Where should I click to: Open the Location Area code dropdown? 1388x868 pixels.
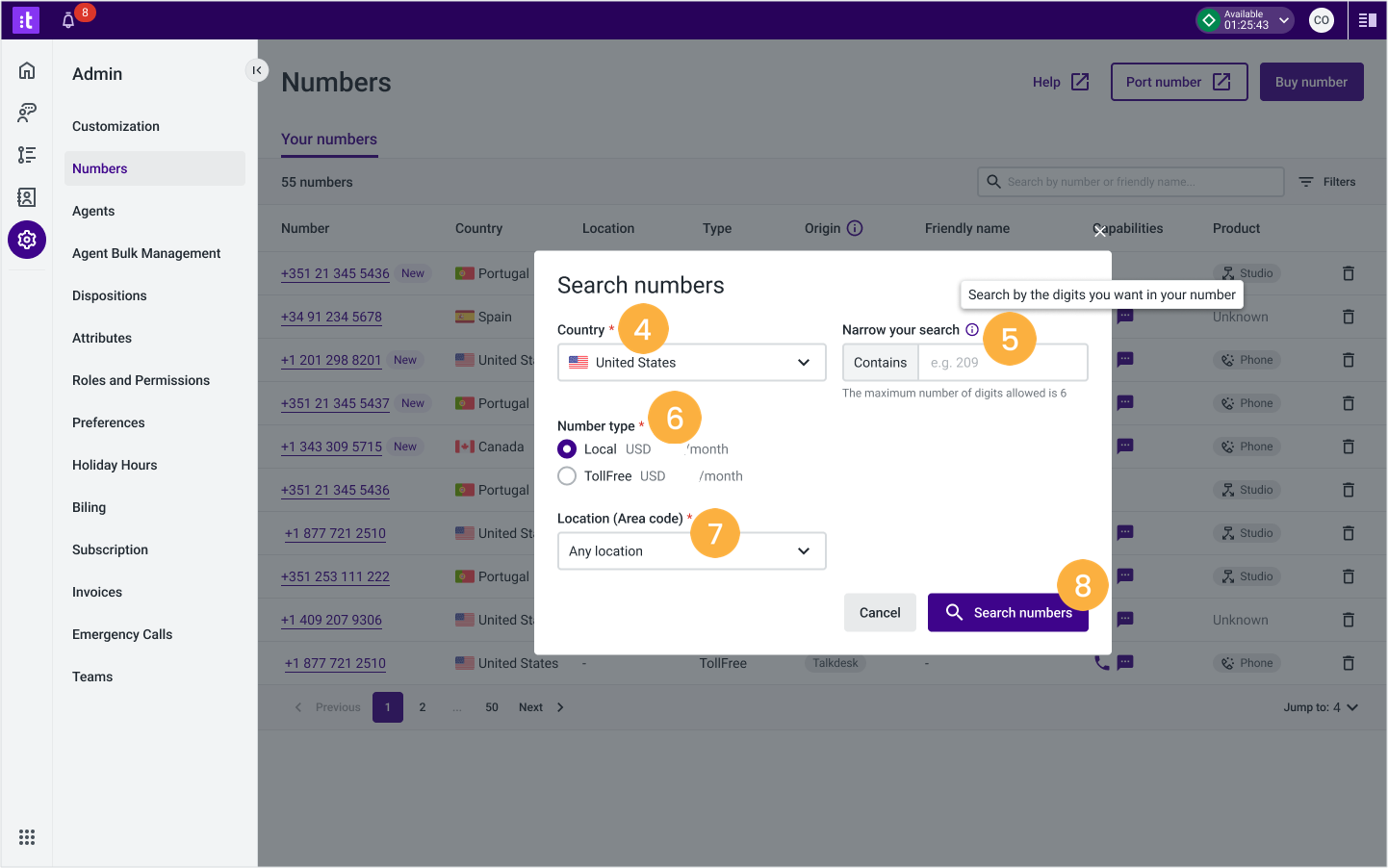tap(691, 550)
